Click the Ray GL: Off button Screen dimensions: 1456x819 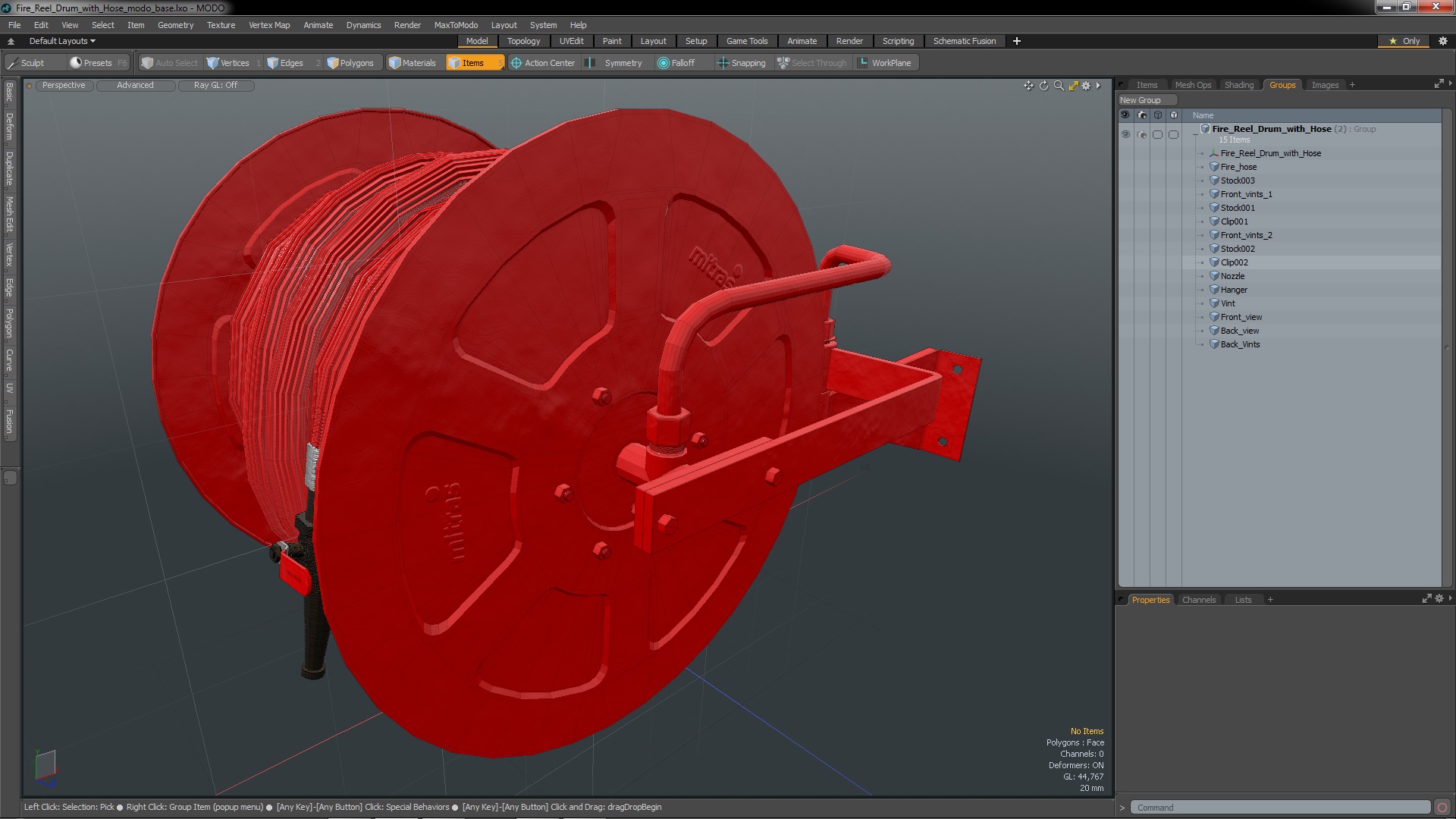tap(215, 86)
